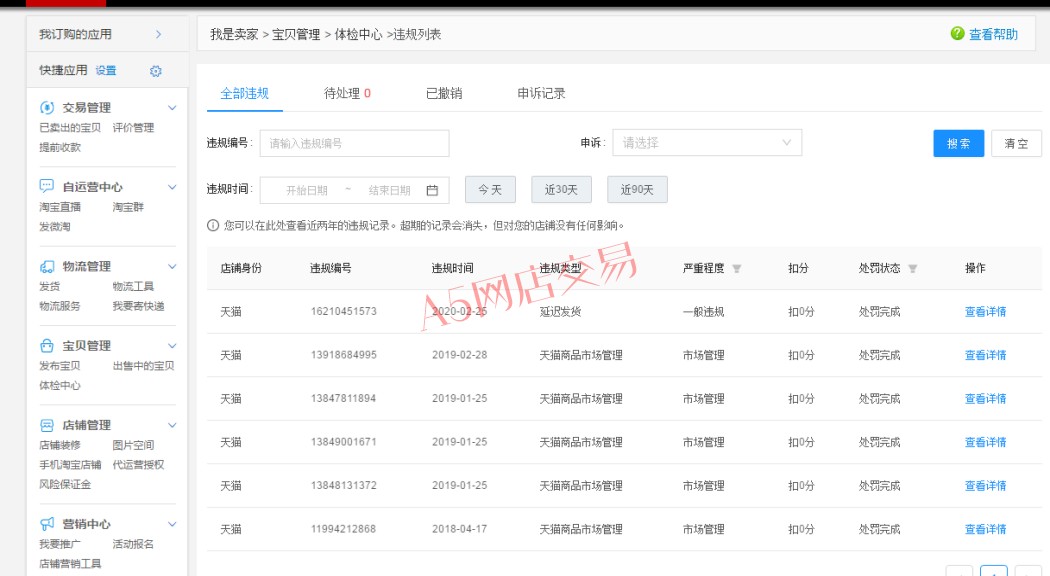
Task: Open the calendar icon in date range
Action: click(433, 190)
